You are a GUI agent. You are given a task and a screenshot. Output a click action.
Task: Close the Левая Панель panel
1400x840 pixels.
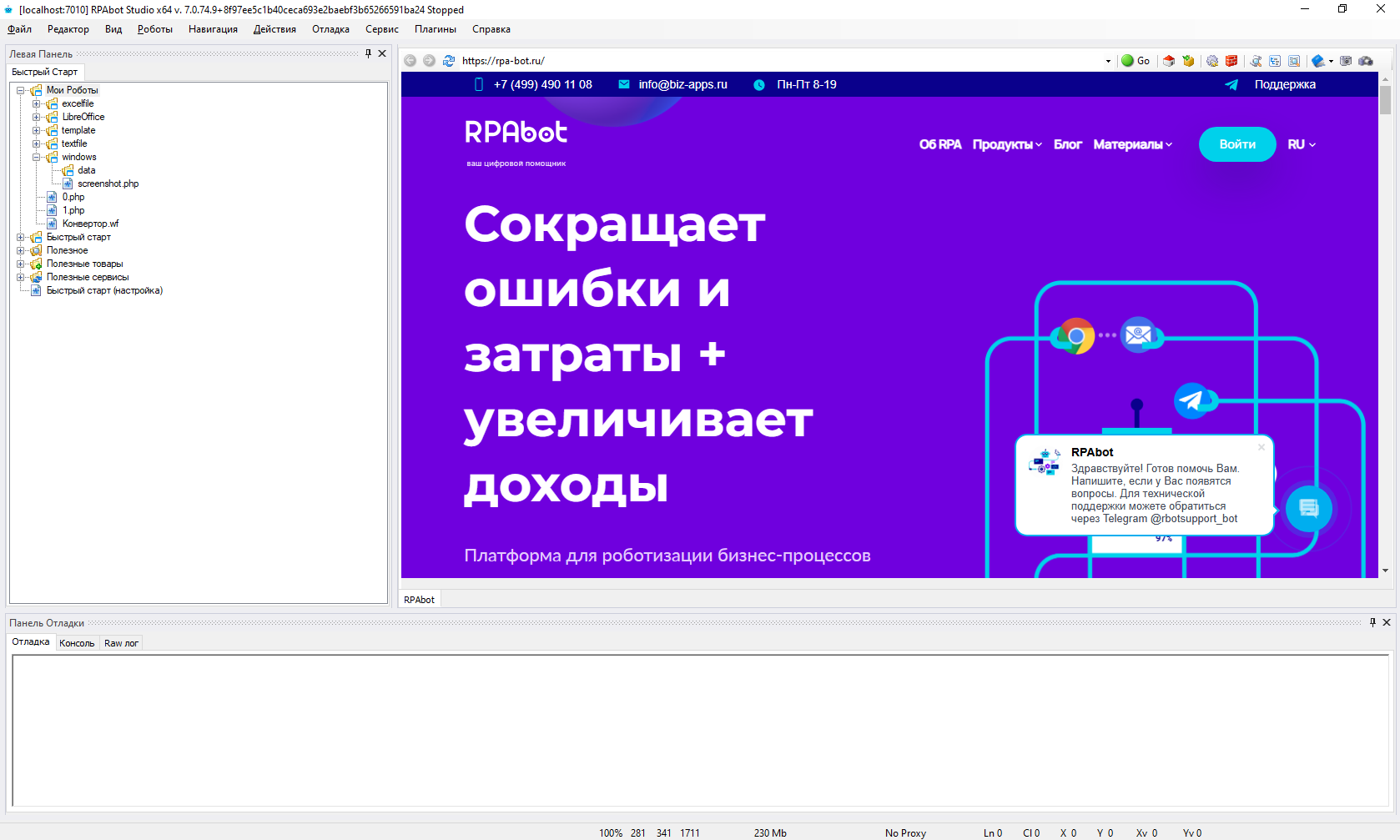[382, 53]
